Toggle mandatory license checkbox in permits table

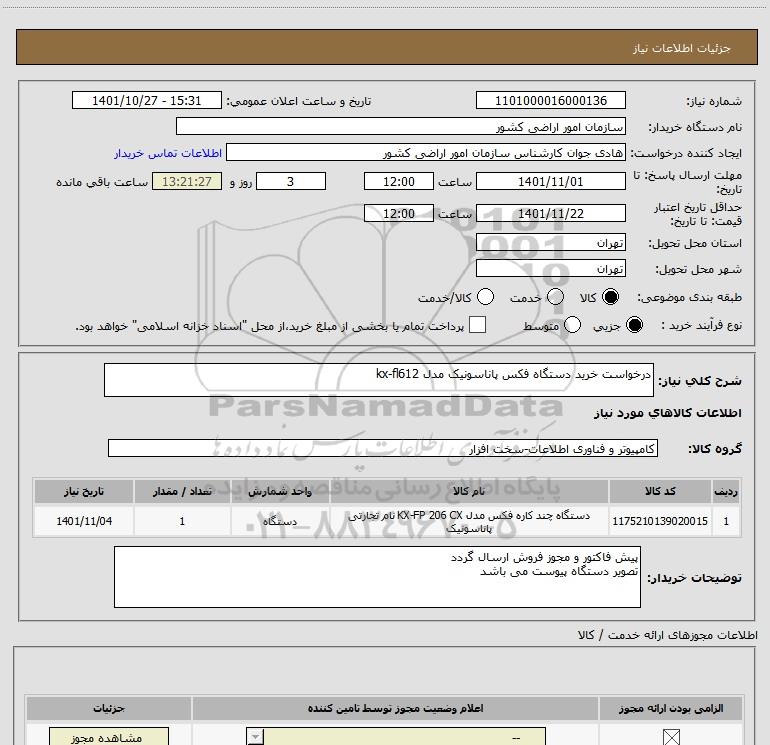coord(671,737)
